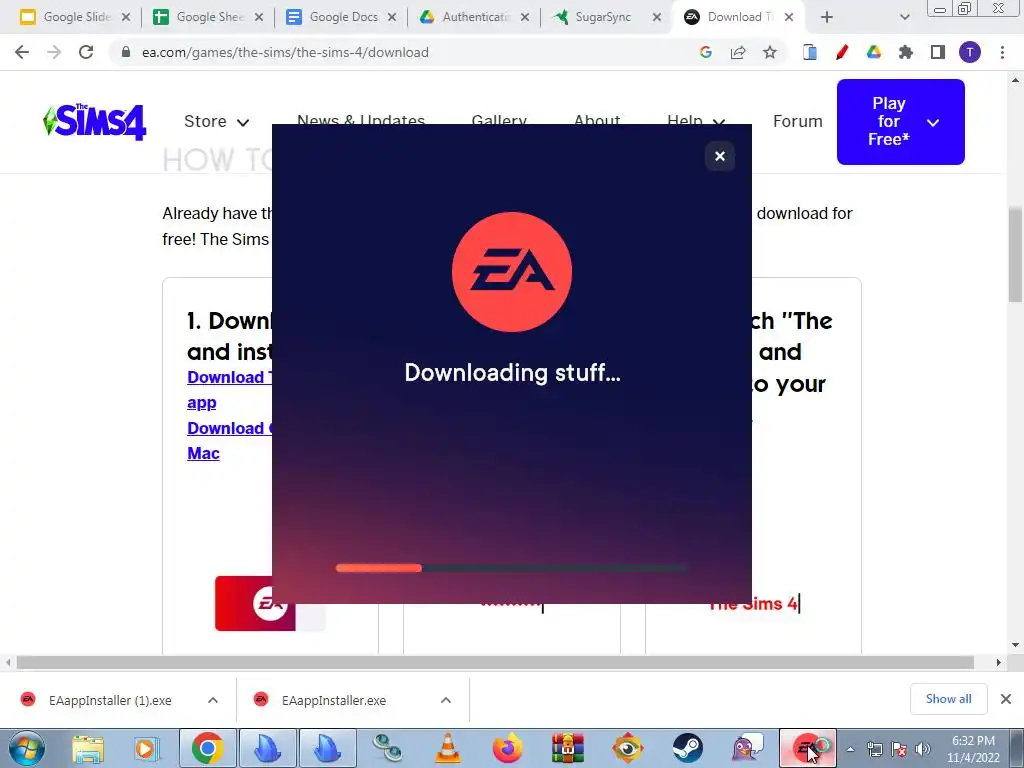Open the Google Drive extension
The image size is (1024, 768).
(x=874, y=52)
